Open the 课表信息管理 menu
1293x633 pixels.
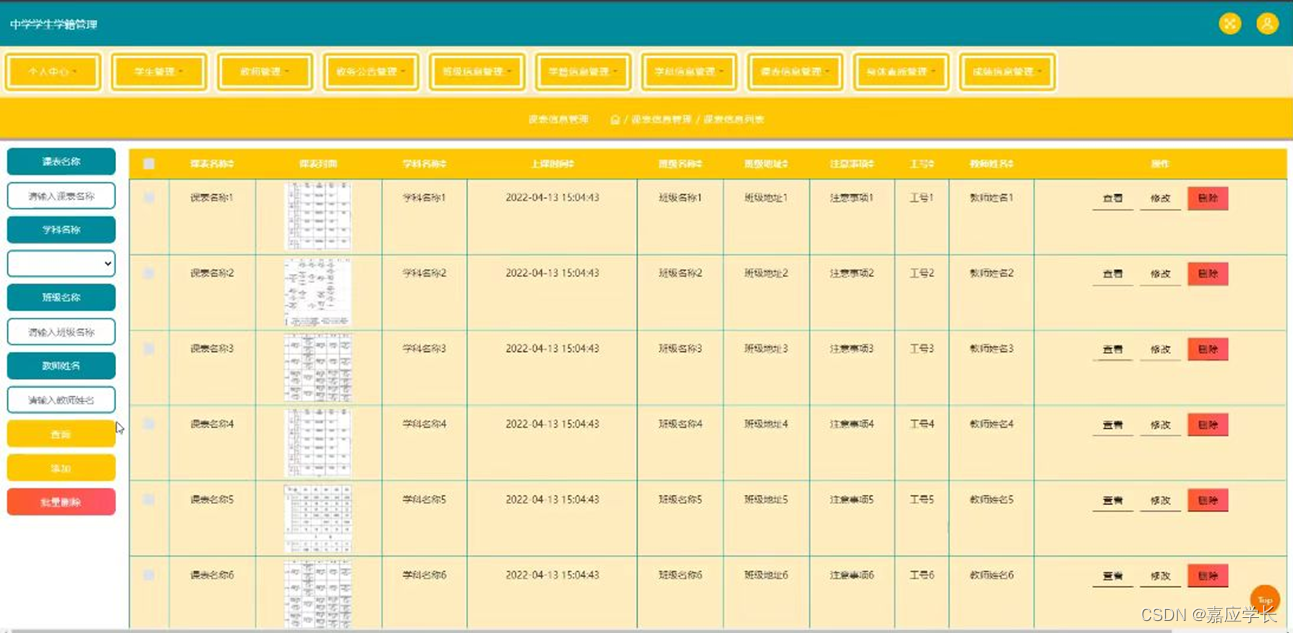794,71
